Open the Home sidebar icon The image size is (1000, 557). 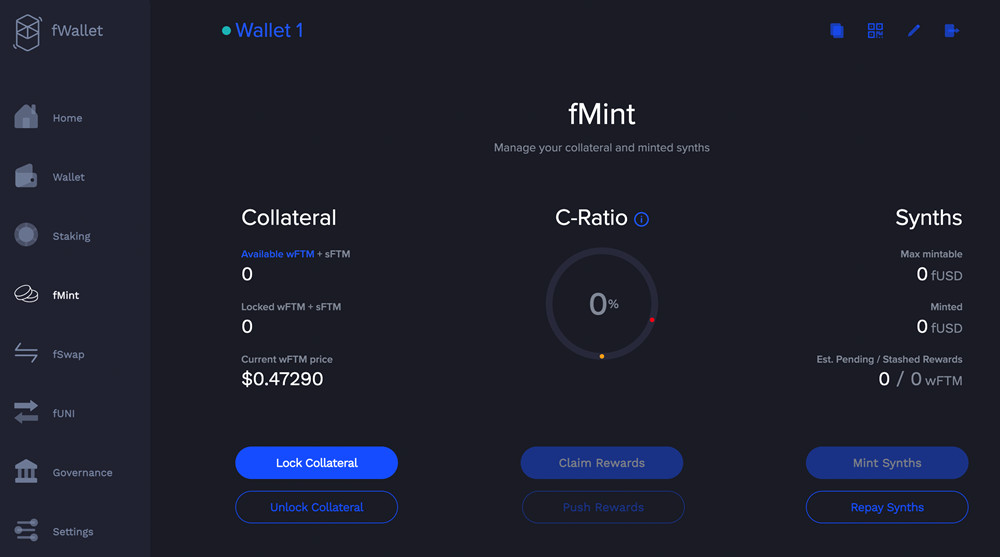(26, 117)
